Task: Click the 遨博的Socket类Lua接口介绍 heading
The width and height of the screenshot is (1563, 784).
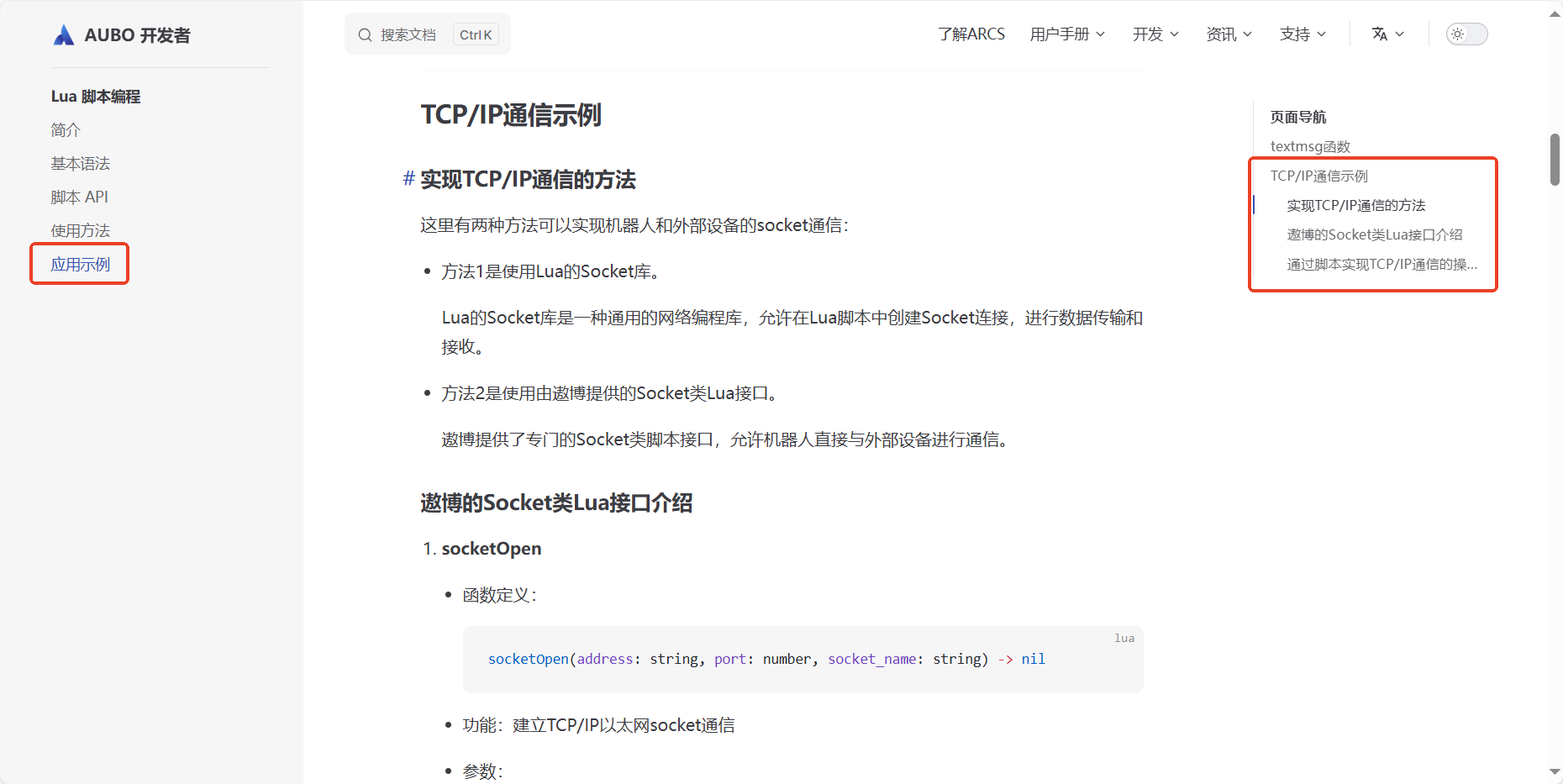Action: click(x=557, y=502)
